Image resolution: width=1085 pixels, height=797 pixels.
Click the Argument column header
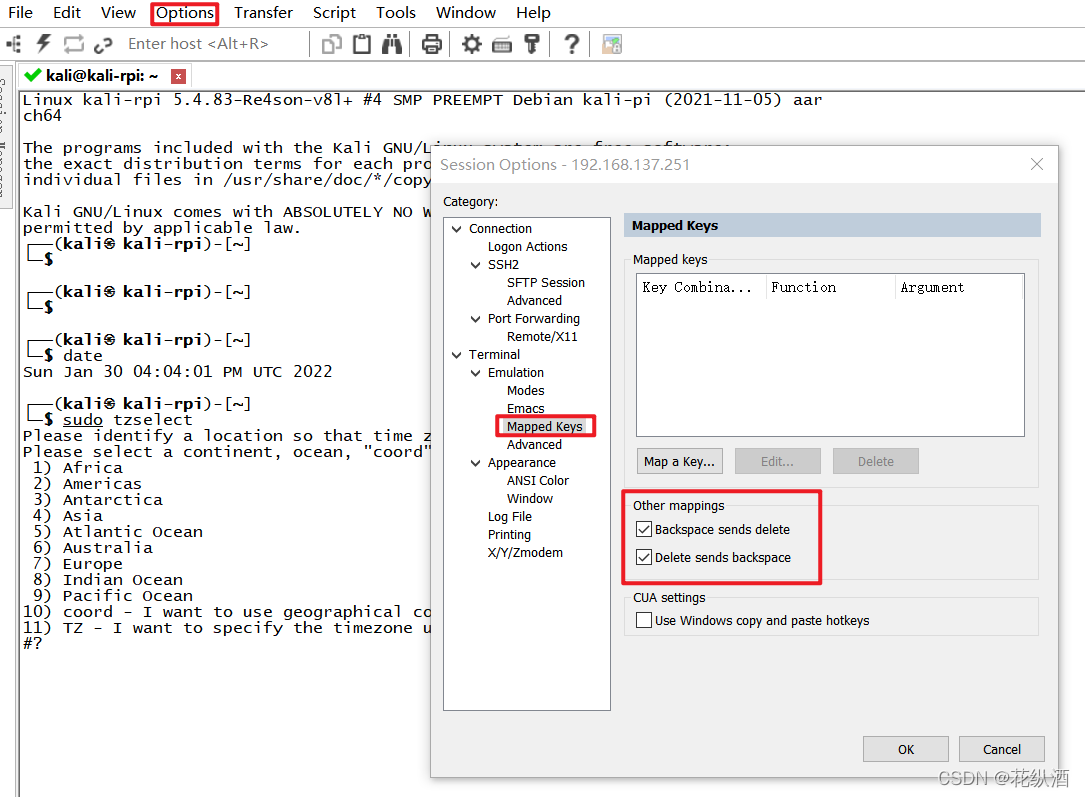959,287
